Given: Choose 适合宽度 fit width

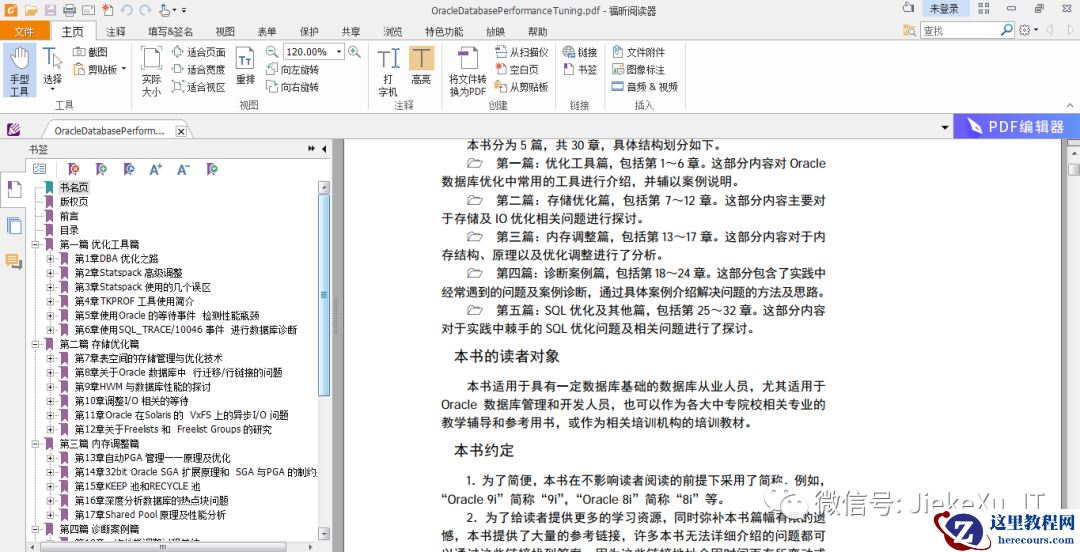Looking at the screenshot, I should [x=198, y=70].
